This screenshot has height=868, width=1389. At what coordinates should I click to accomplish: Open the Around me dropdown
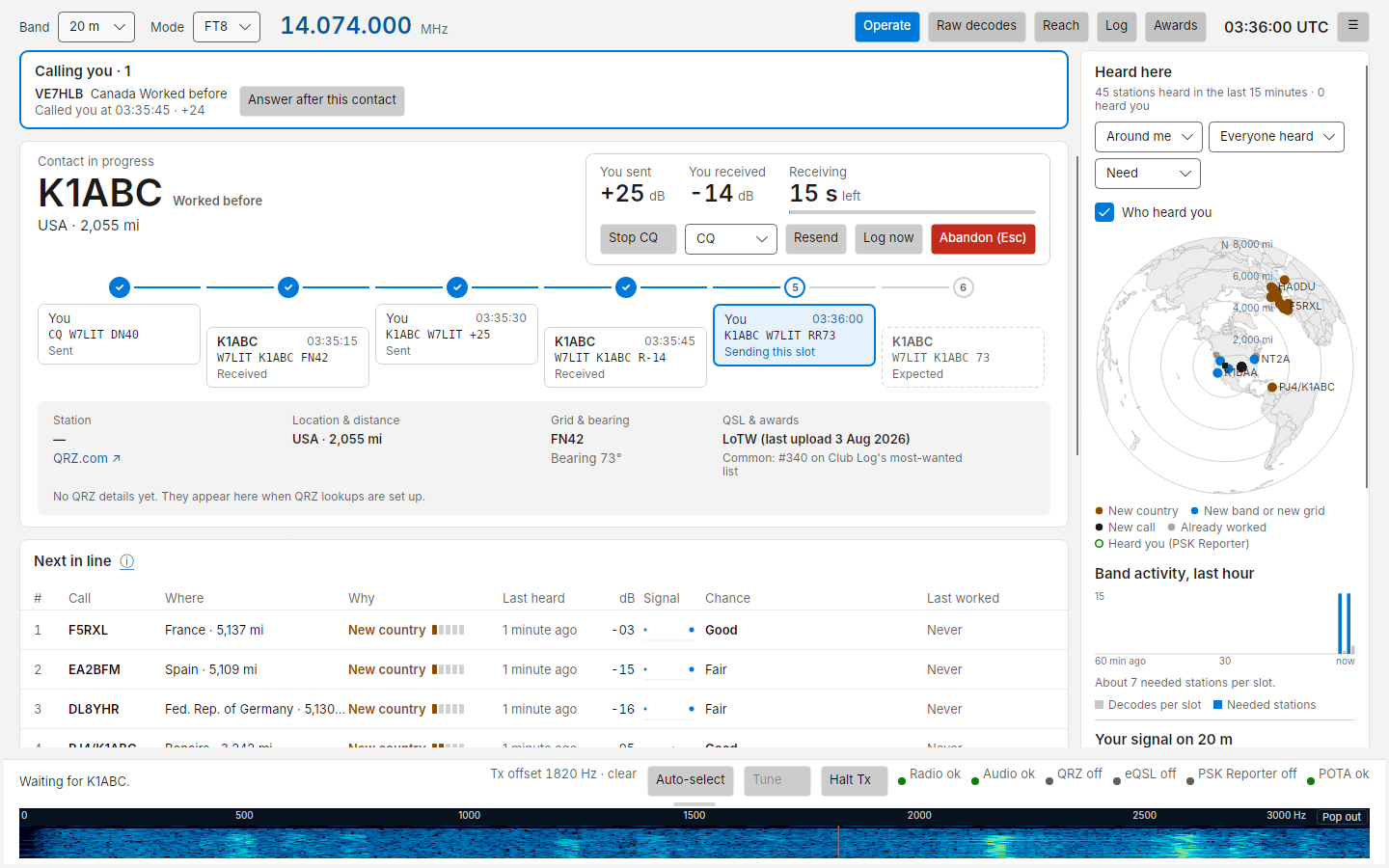pos(1149,137)
